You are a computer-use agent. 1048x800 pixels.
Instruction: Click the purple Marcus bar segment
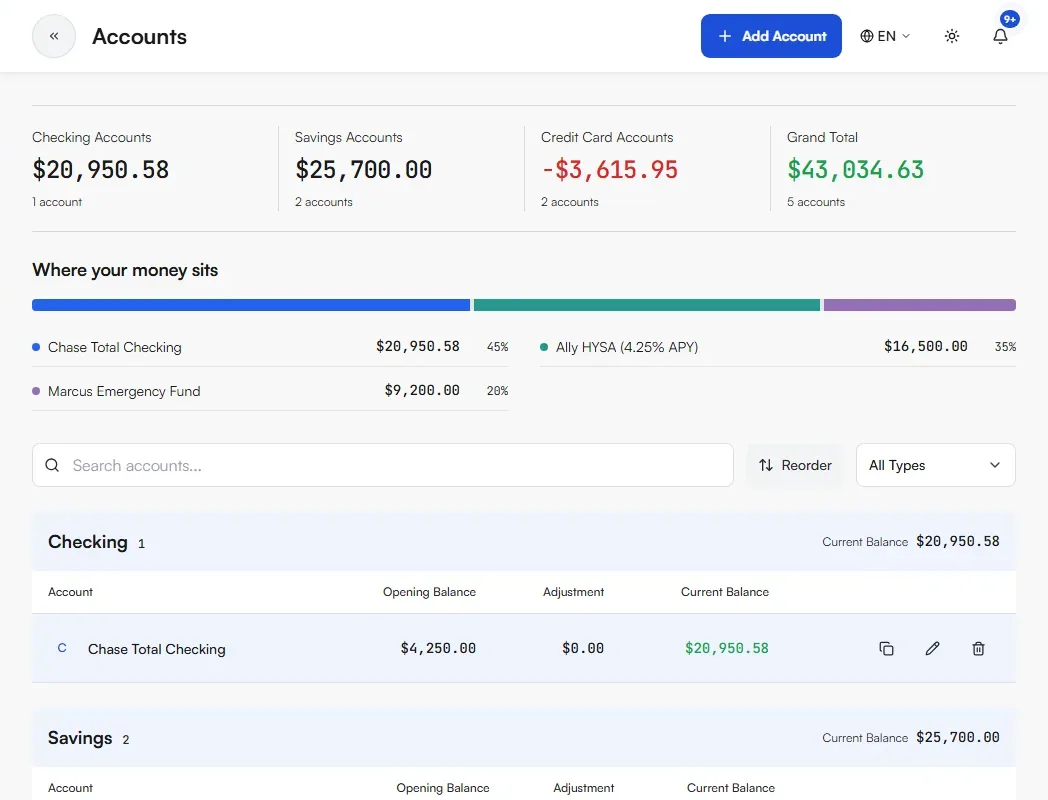pos(920,305)
